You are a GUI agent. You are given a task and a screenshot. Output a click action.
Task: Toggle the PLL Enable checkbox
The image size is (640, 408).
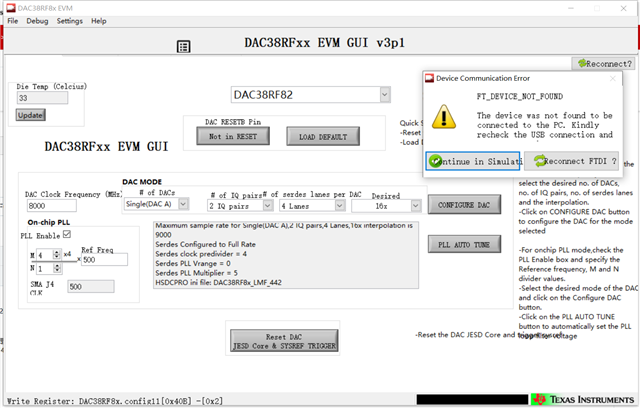click(x=67, y=234)
